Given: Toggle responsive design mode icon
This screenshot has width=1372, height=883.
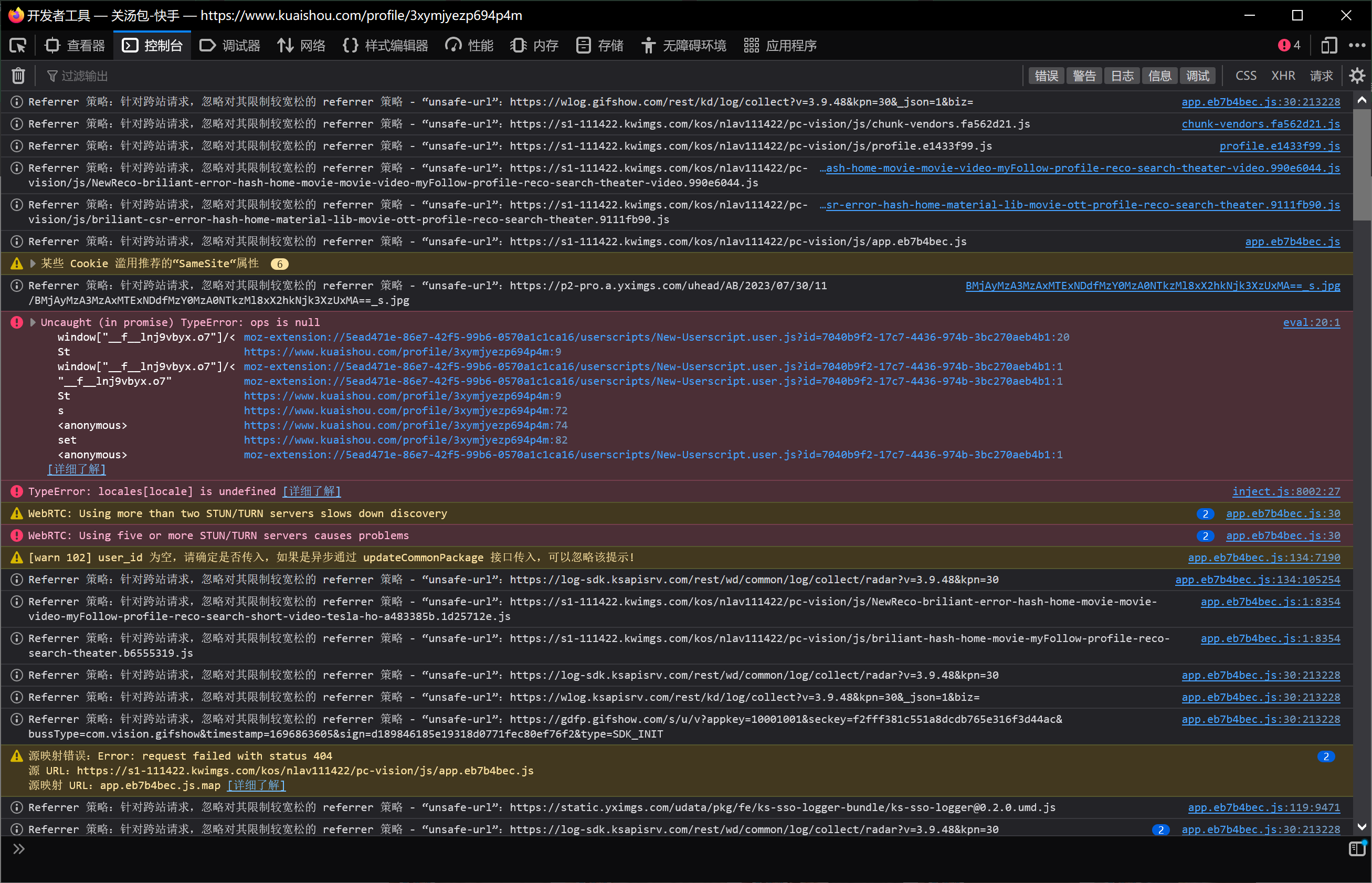Looking at the screenshot, I should (x=1328, y=45).
